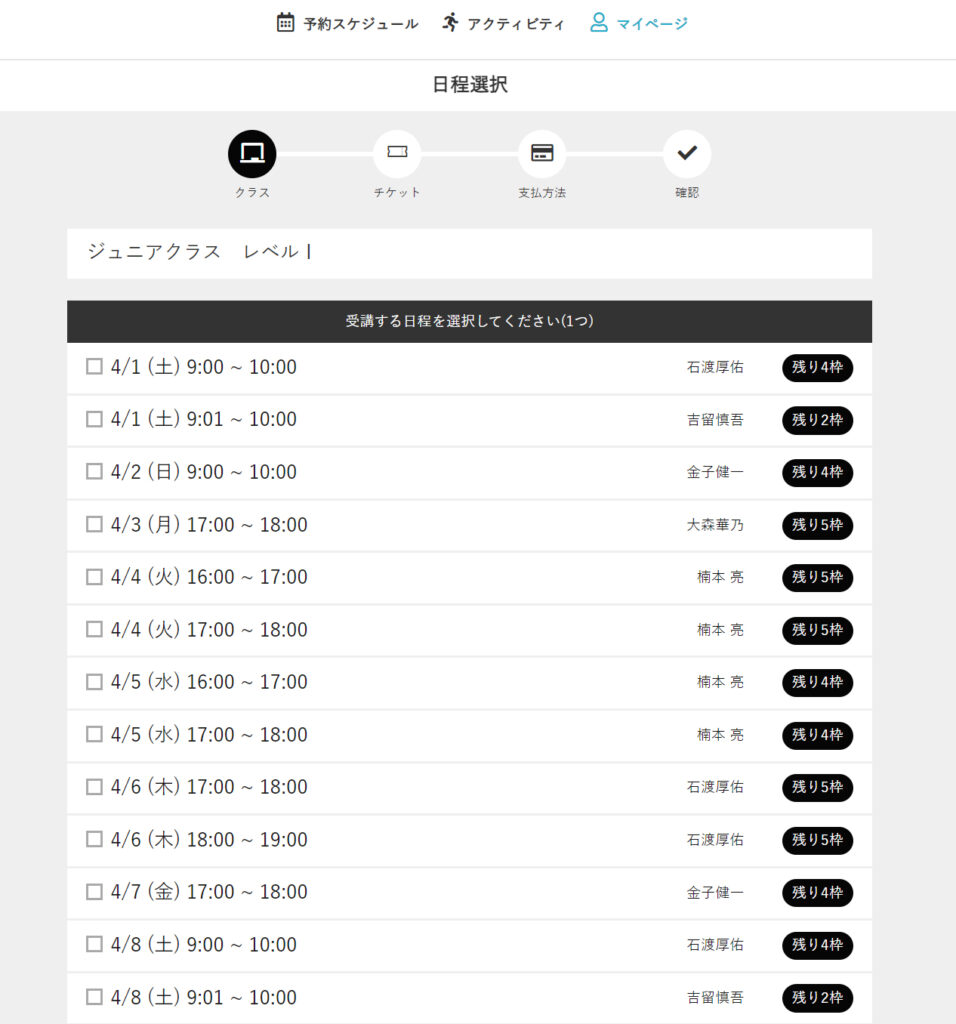
Task: Select the 支払方法 credit card step icon
Action: click(x=542, y=152)
